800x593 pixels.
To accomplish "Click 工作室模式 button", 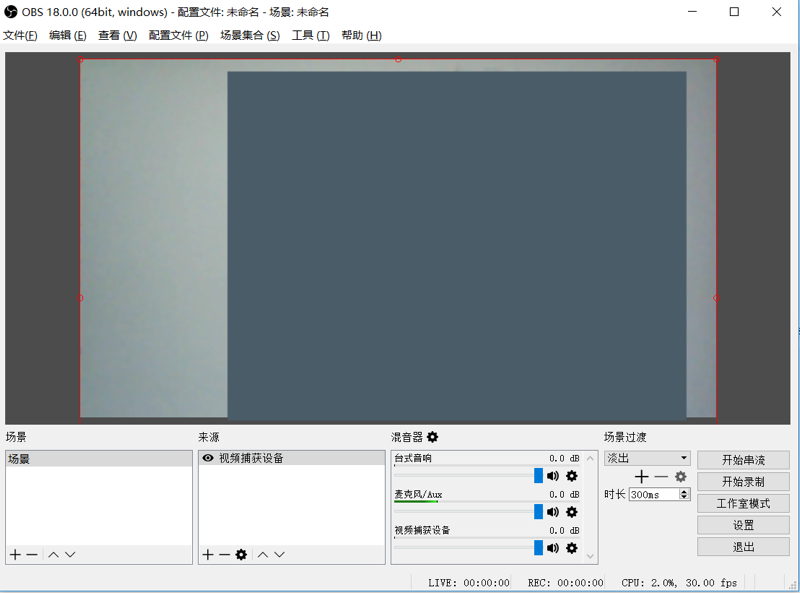I will click(x=743, y=504).
